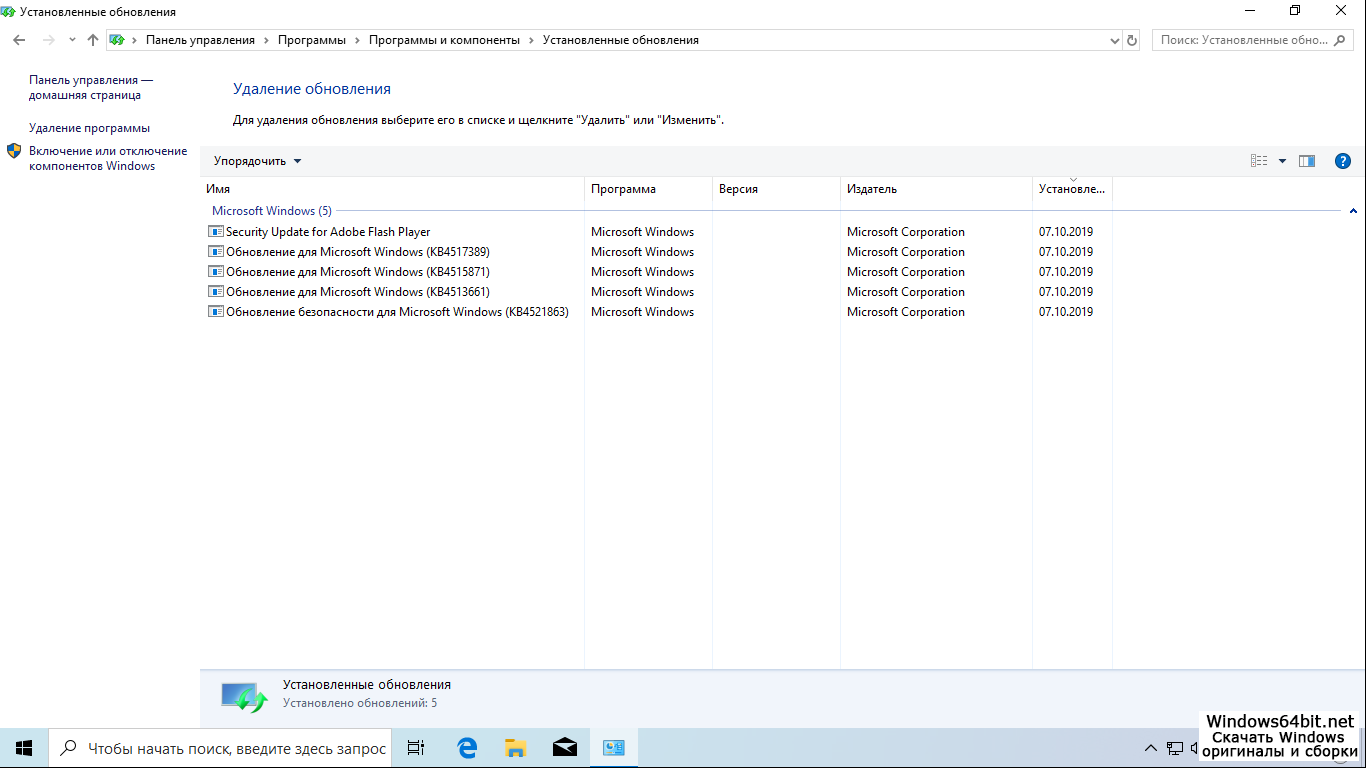Toggle the preview pane icon

point(1307,161)
